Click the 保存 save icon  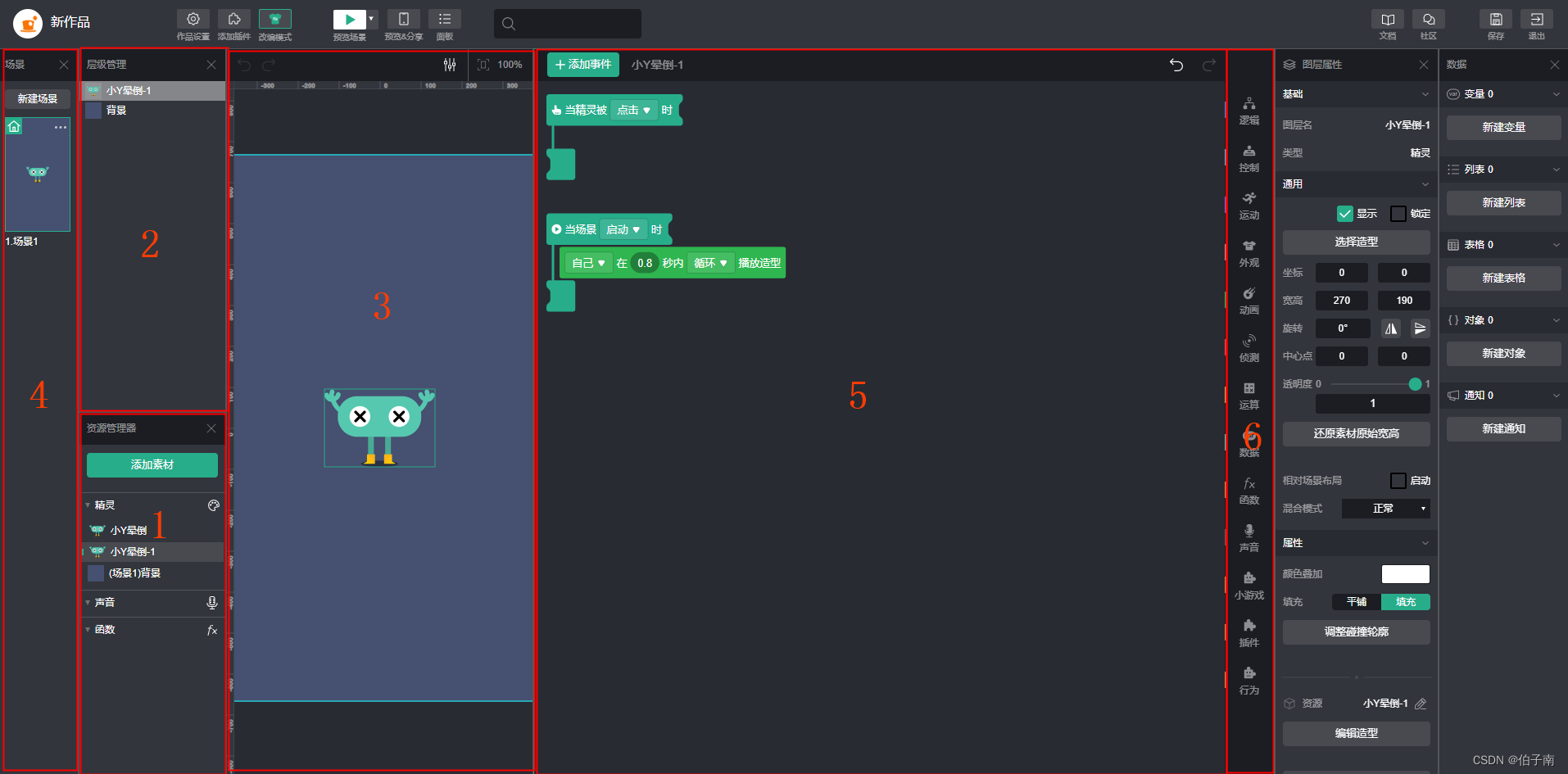click(1496, 19)
